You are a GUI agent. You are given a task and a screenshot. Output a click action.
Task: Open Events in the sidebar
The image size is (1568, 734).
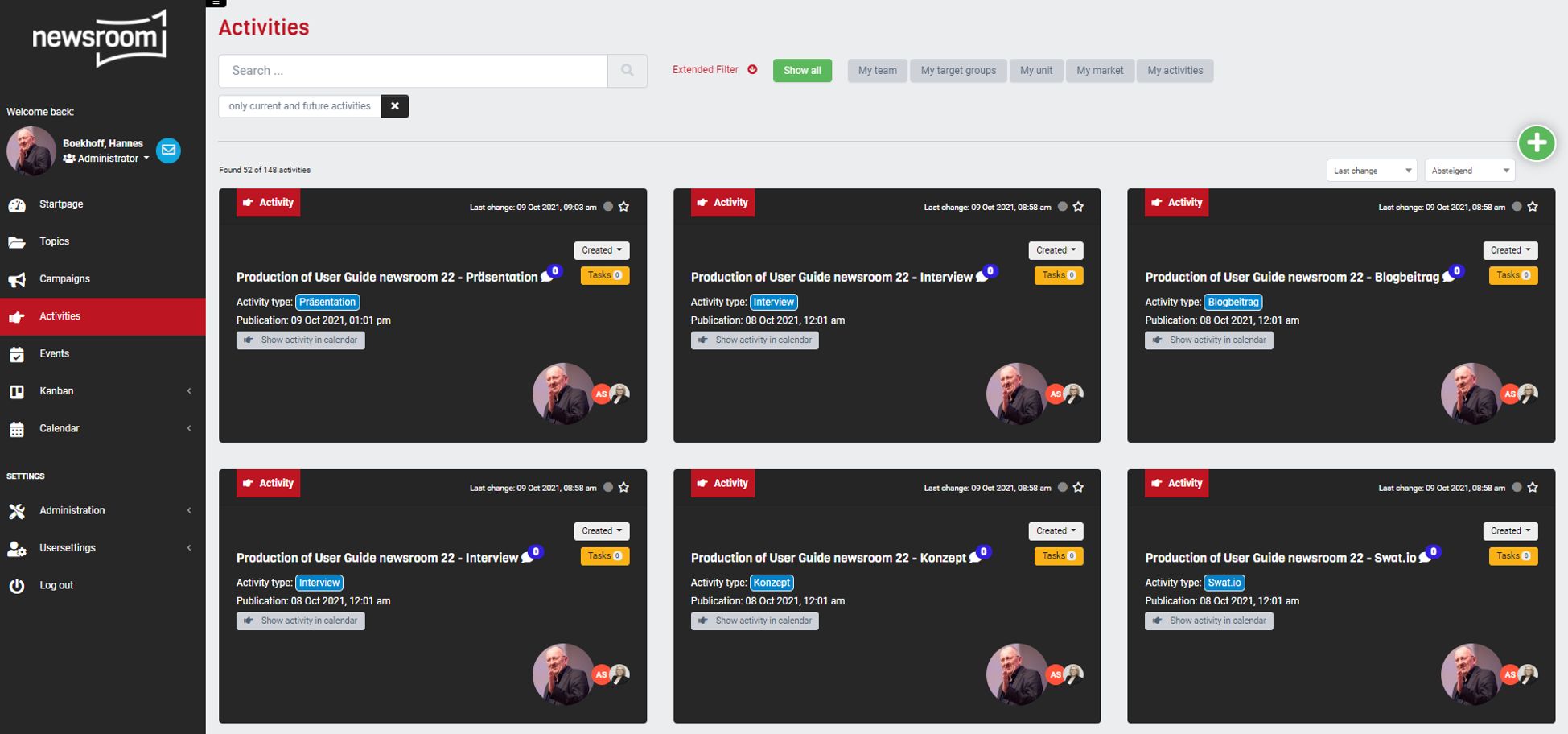coord(103,353)
